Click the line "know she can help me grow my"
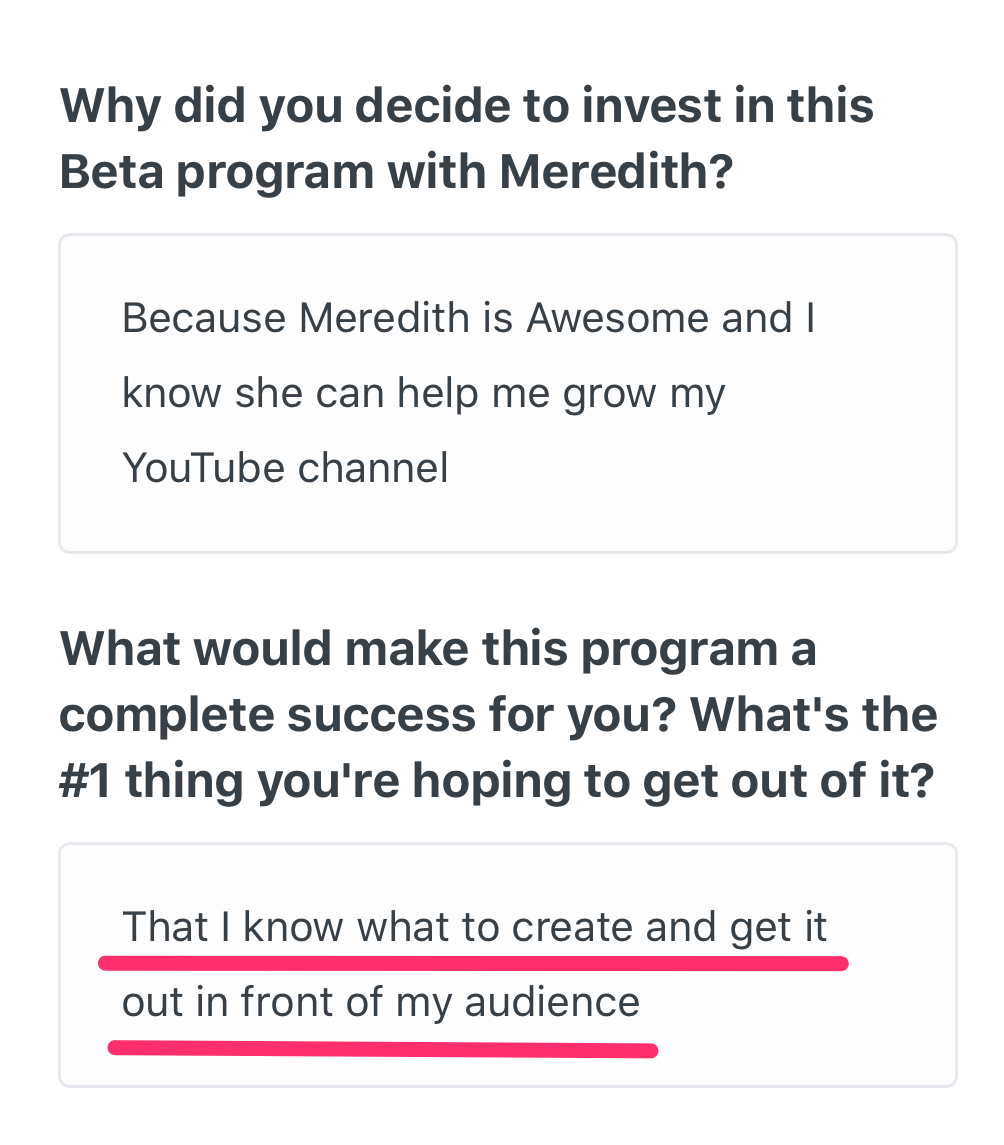 (x=423, y=393)
